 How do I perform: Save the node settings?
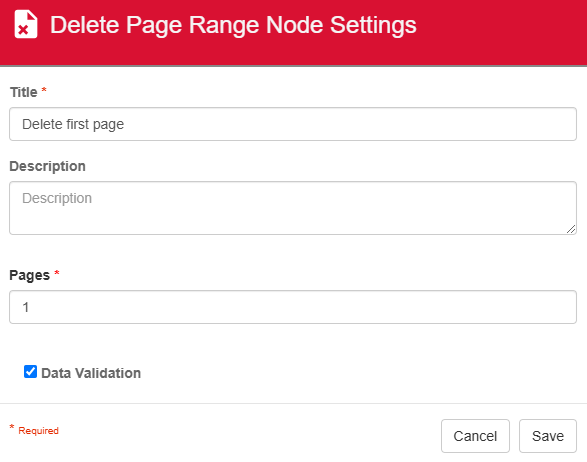pos(548,436)
